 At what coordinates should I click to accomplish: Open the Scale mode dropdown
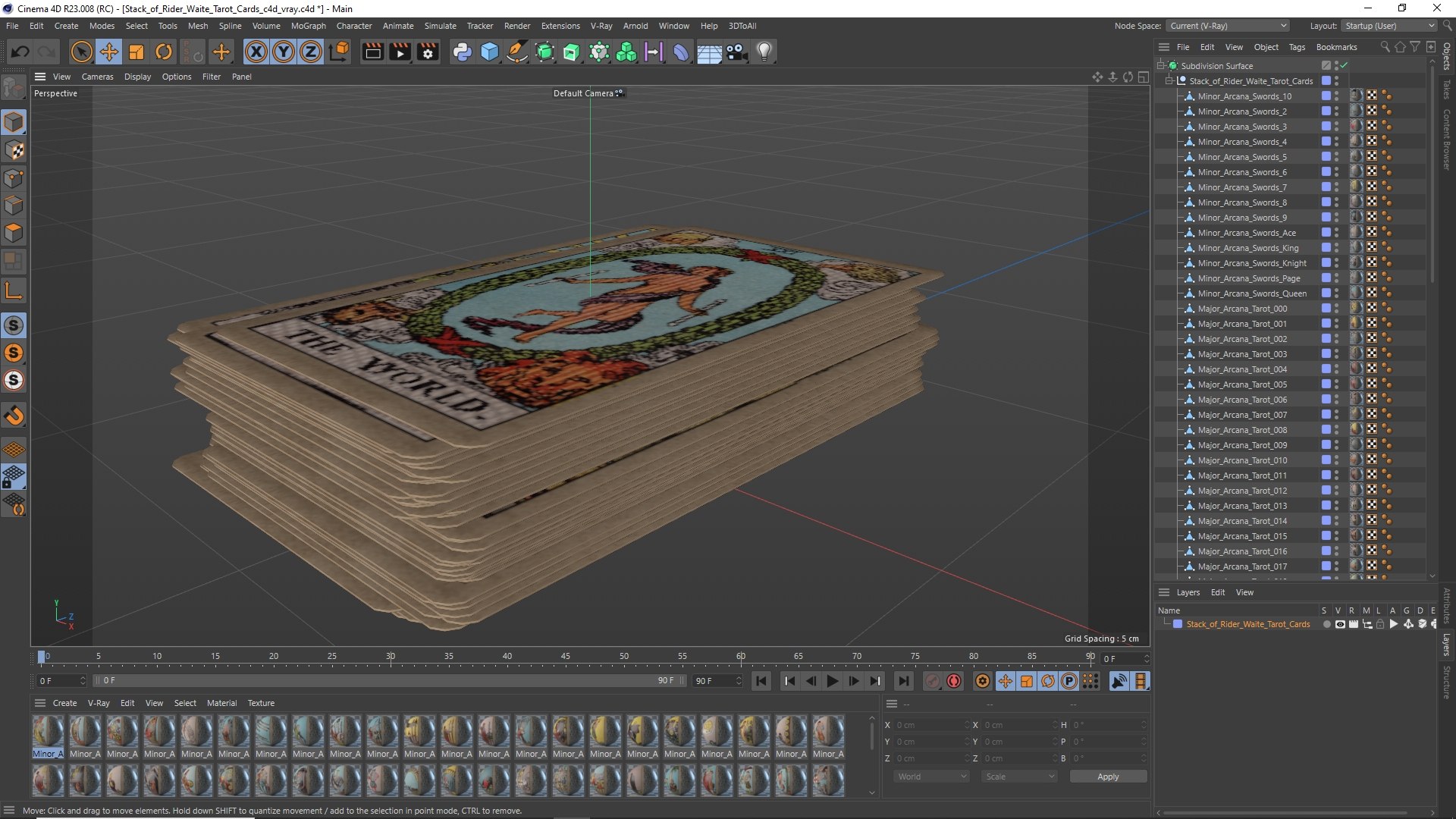[x=1019, y=777]
